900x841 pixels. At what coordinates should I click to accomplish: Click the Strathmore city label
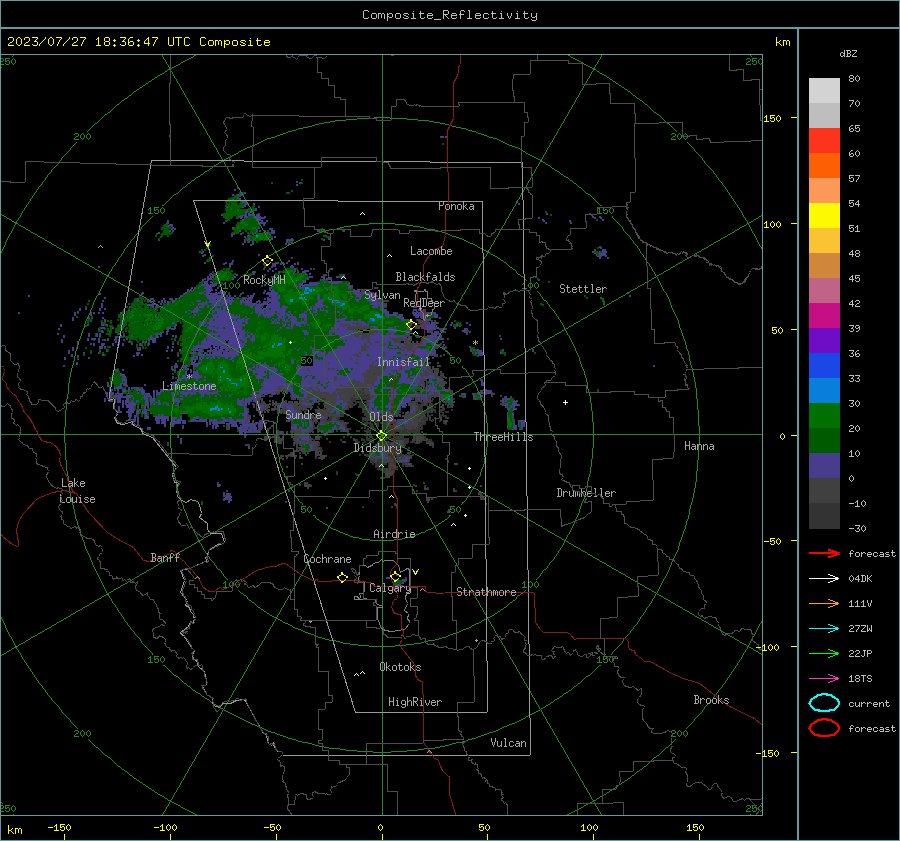click(x=486, y=592)
